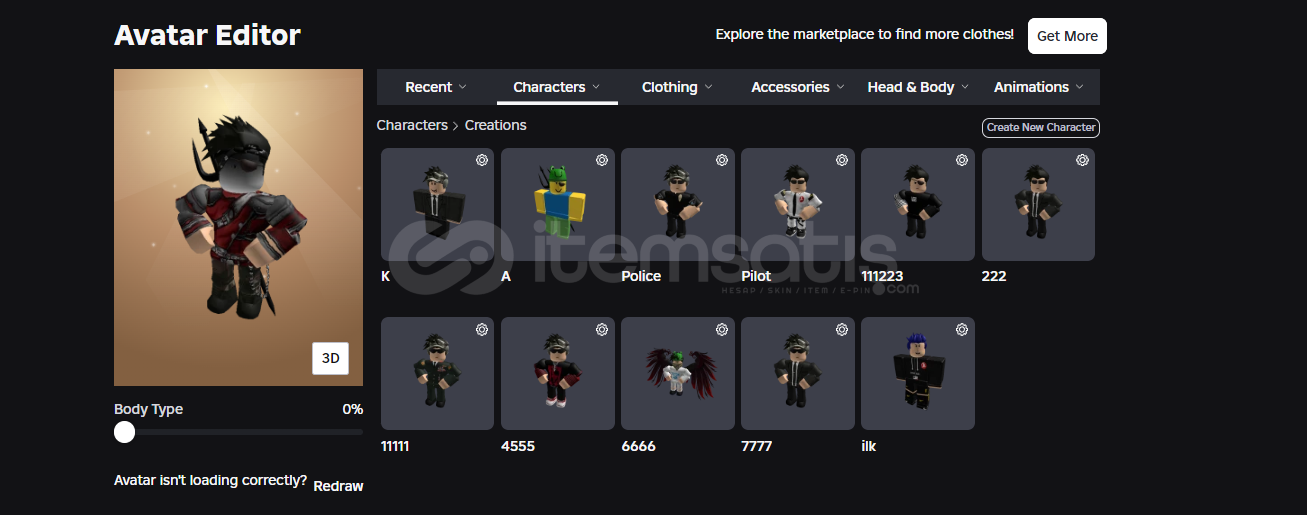This screenshot has width=1307, height=515.
Task: Expand the Head & Body dropdown chevron
Action: [x=965, y=87]
